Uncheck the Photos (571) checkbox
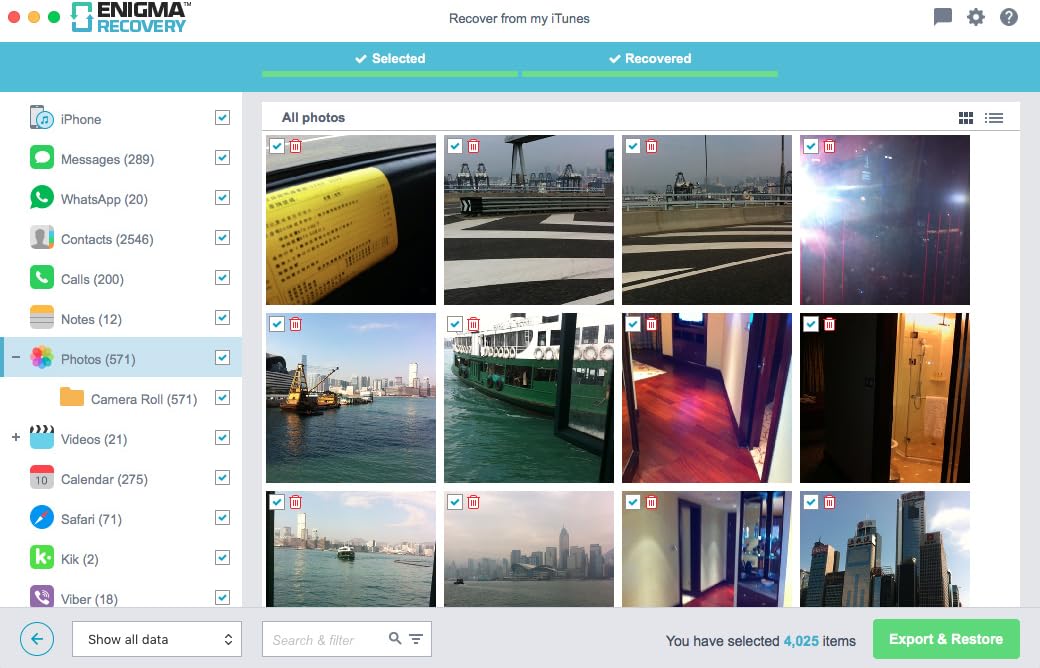The image size is (1040, 668). point(222,358)
